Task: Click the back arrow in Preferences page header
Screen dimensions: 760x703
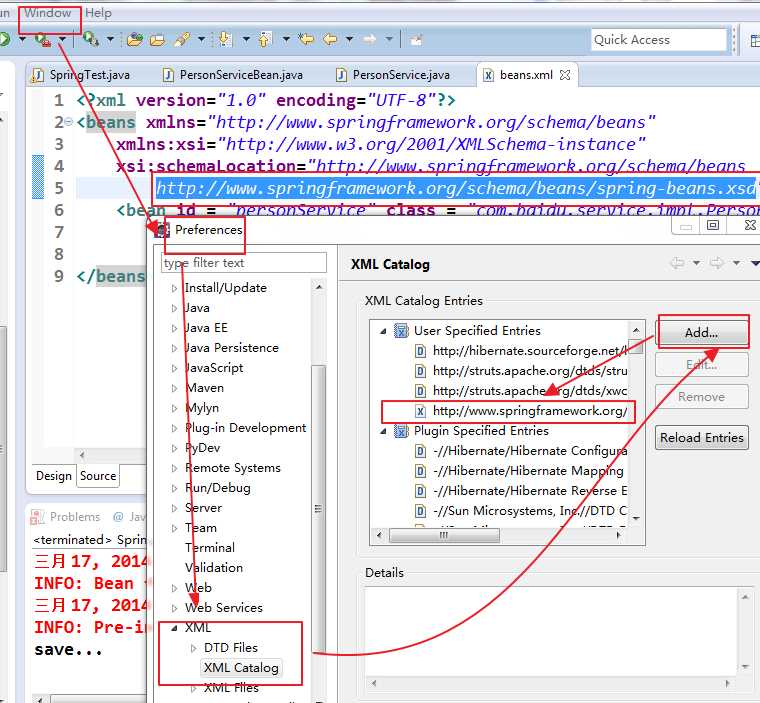Action: 678,263
